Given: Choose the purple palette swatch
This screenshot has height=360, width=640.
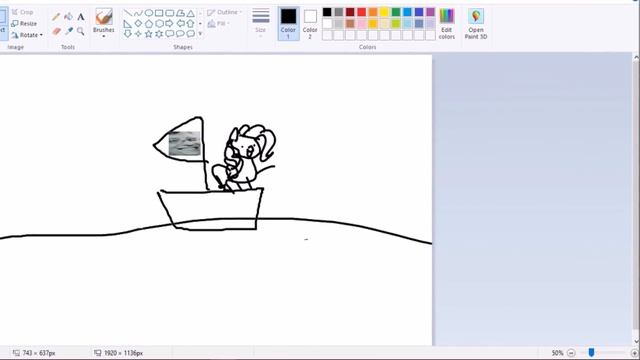Looking at the screenshot, I should coord(430,12).
